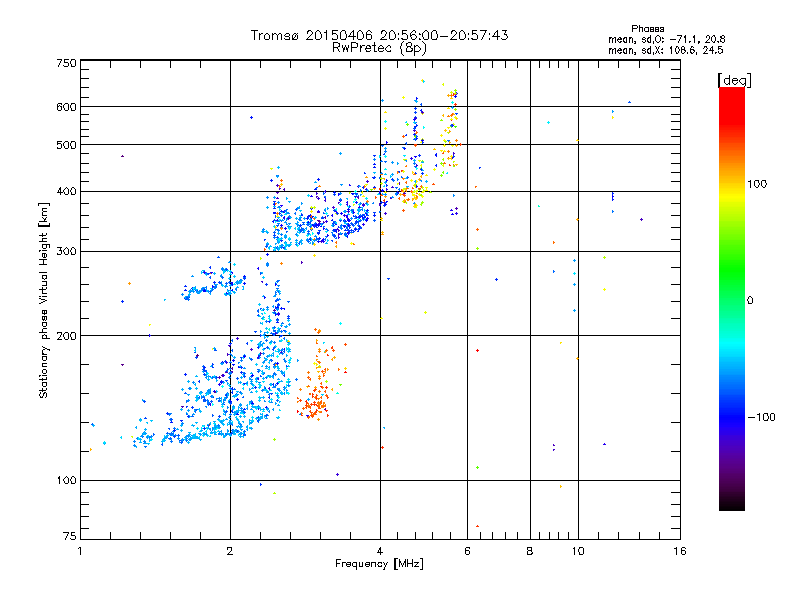Click the y-axis tick label "75"
Screen dimensions: 800x600
(x=70, y=536)
